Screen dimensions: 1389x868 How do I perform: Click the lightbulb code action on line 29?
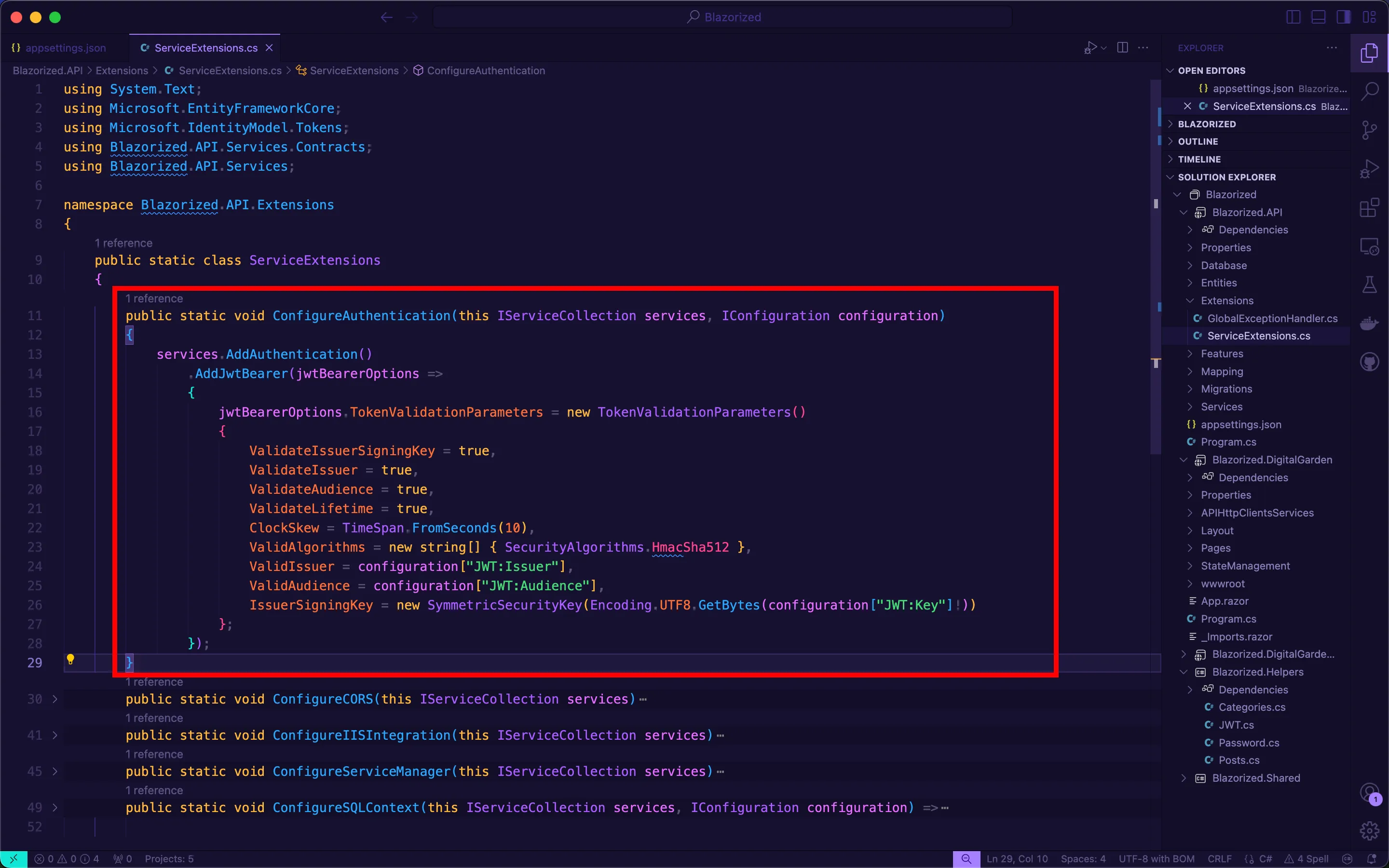(x=70, y=660)
